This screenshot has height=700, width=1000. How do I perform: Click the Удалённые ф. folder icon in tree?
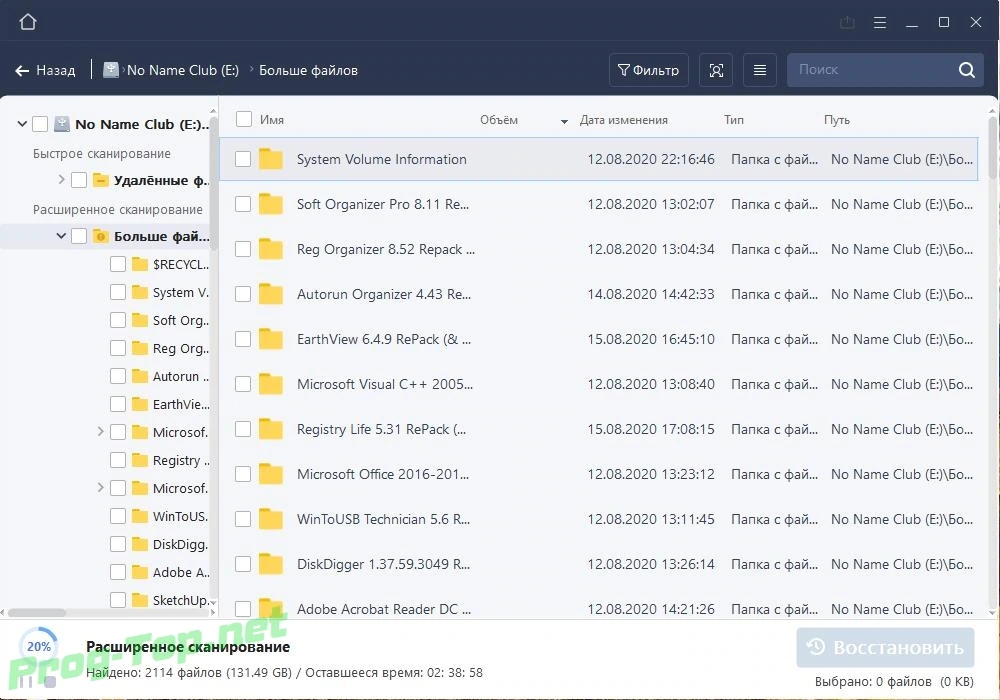pos(101,180)
